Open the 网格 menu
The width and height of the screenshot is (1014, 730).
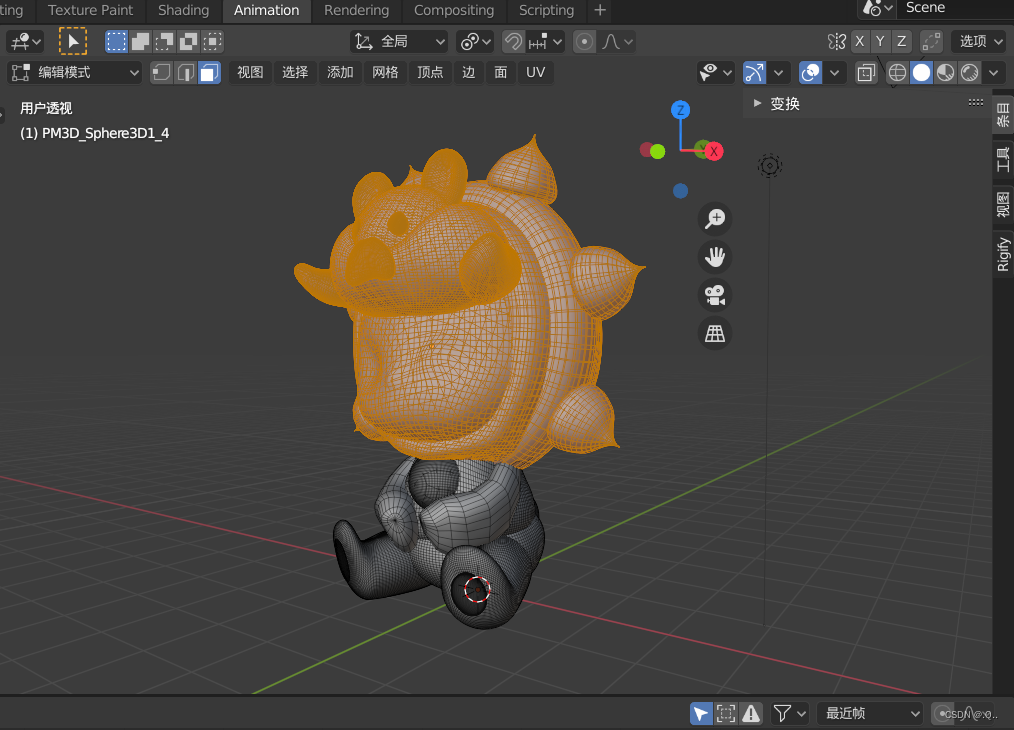[385, 72]
